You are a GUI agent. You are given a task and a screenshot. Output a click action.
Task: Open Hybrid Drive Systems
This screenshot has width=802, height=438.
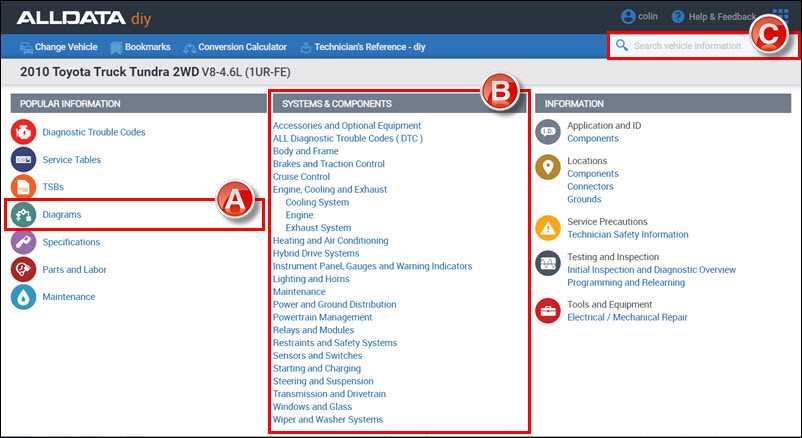(316, 253)
